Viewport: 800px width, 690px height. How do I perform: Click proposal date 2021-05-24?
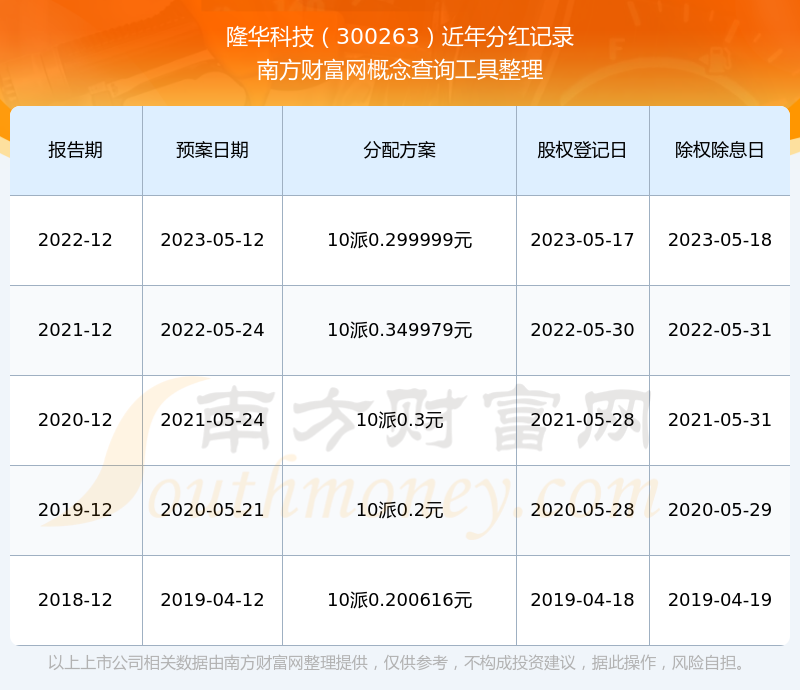[x=212, y=420]
